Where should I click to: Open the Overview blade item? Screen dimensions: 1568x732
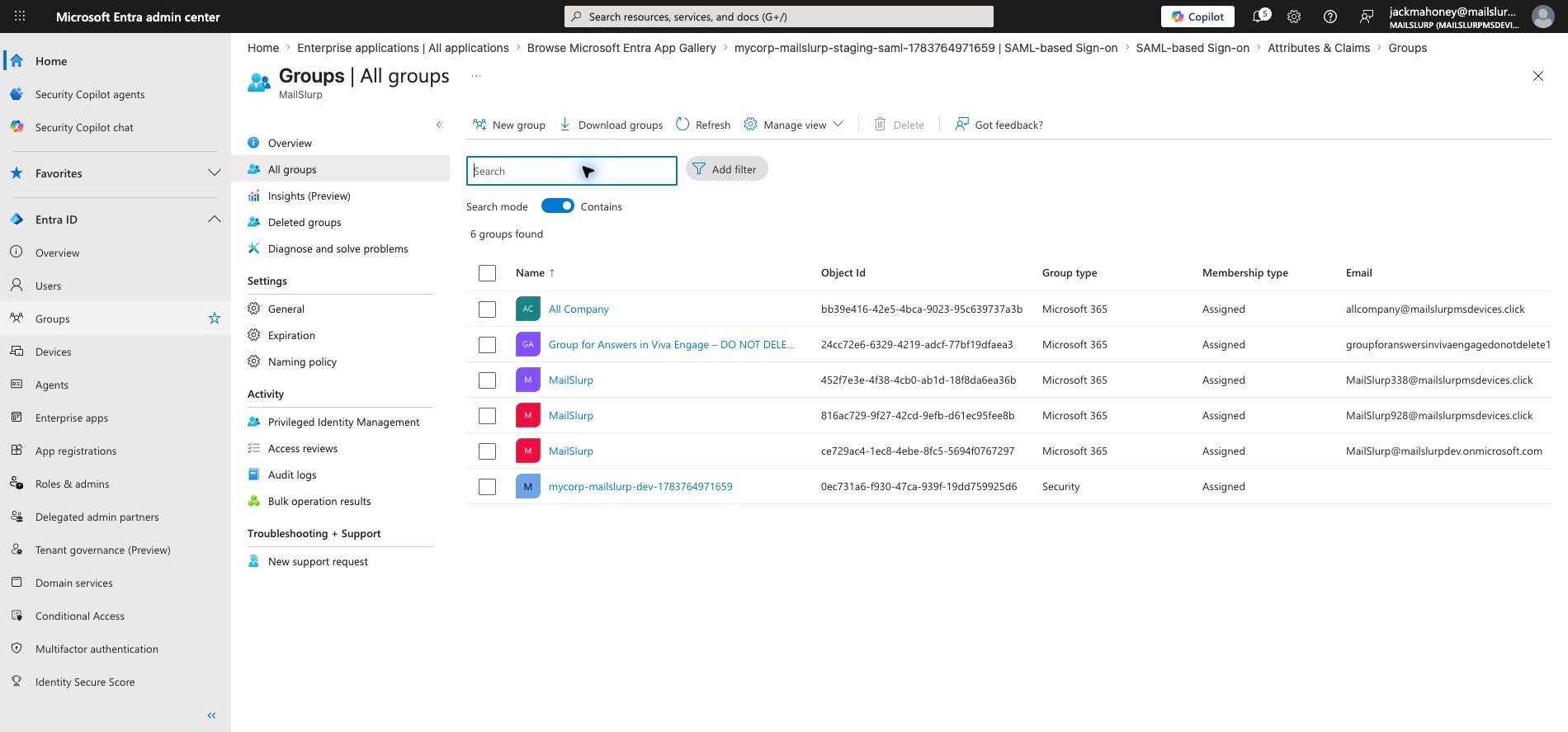point(290,143)
